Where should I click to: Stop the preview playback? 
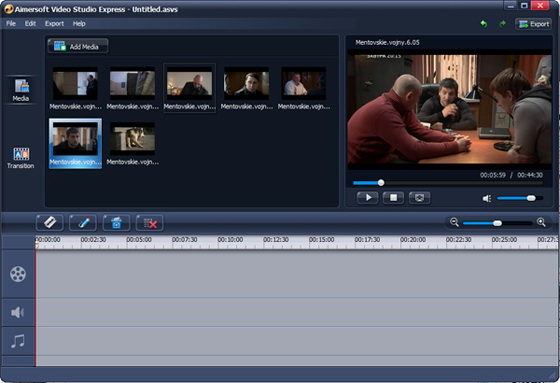(393, 198)
